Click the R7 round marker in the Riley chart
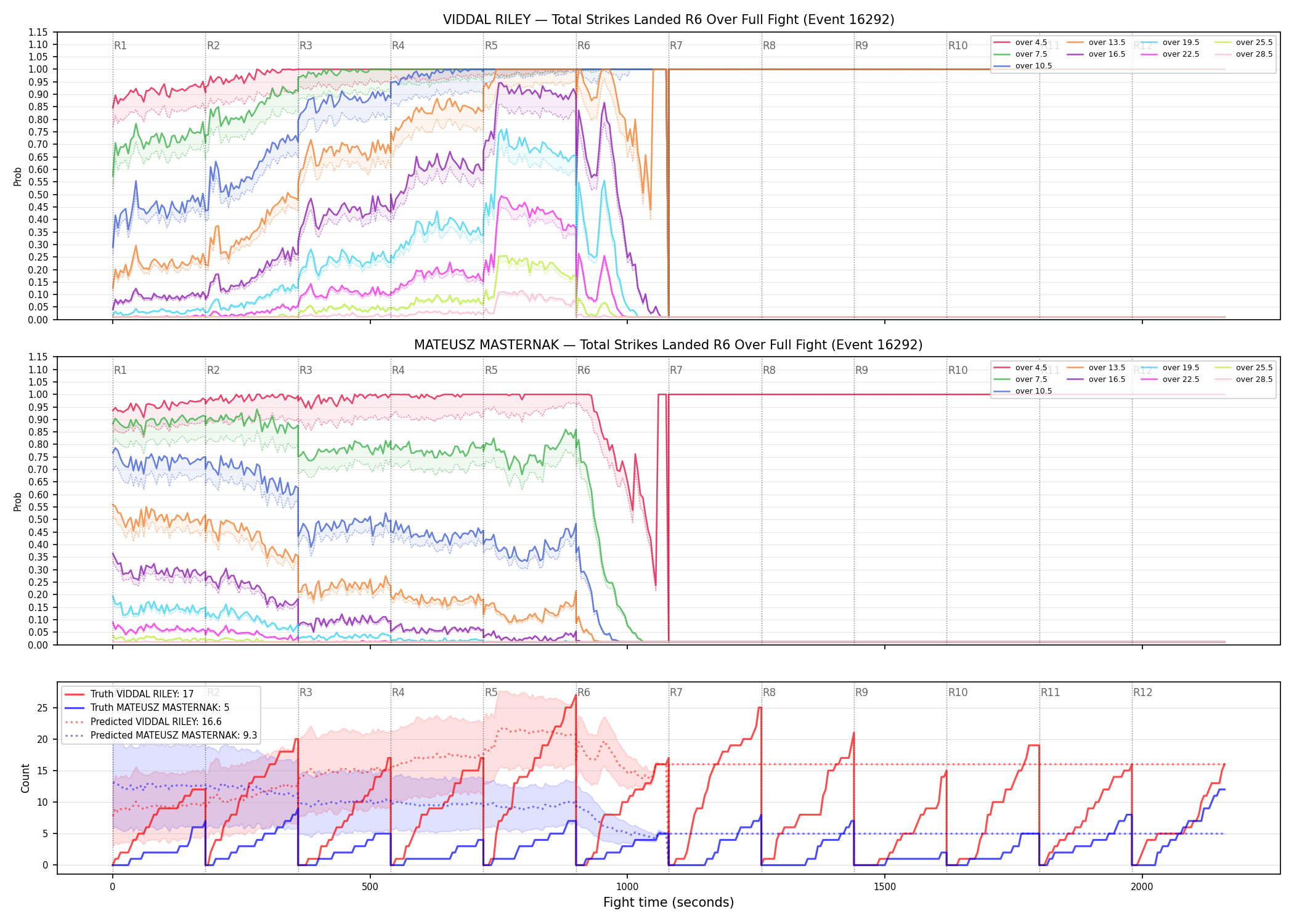This screenshot has height=924, width=1294. click(x=676, y=46)
